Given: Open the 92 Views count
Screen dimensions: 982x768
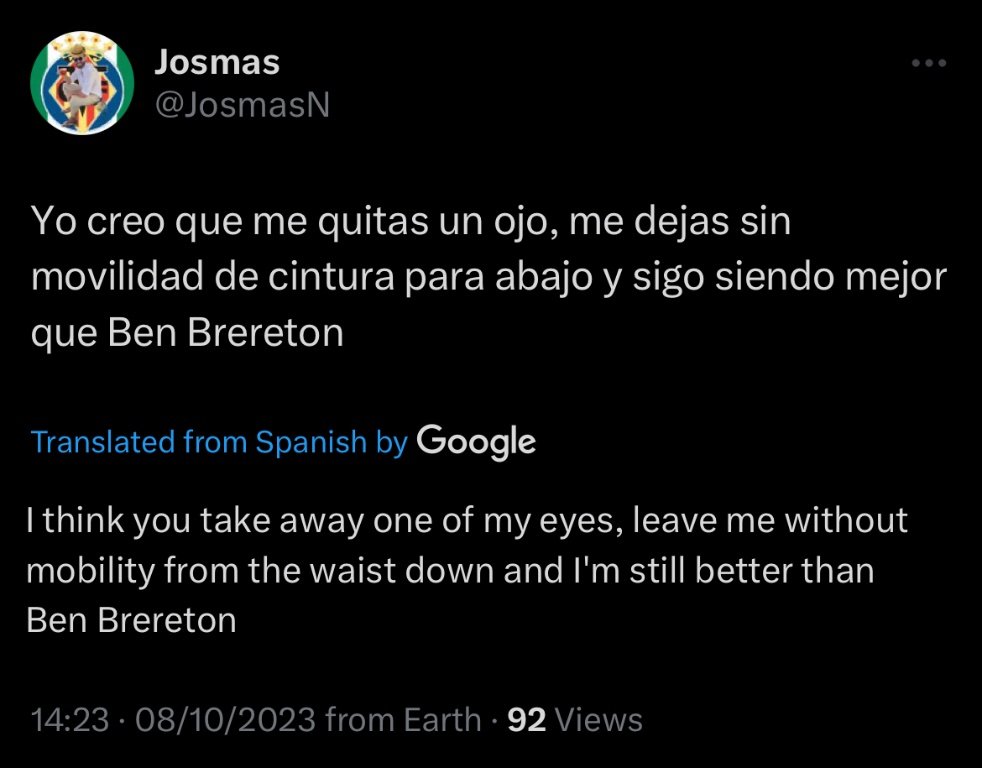Looking at the screenshot, I should point(575,719).
